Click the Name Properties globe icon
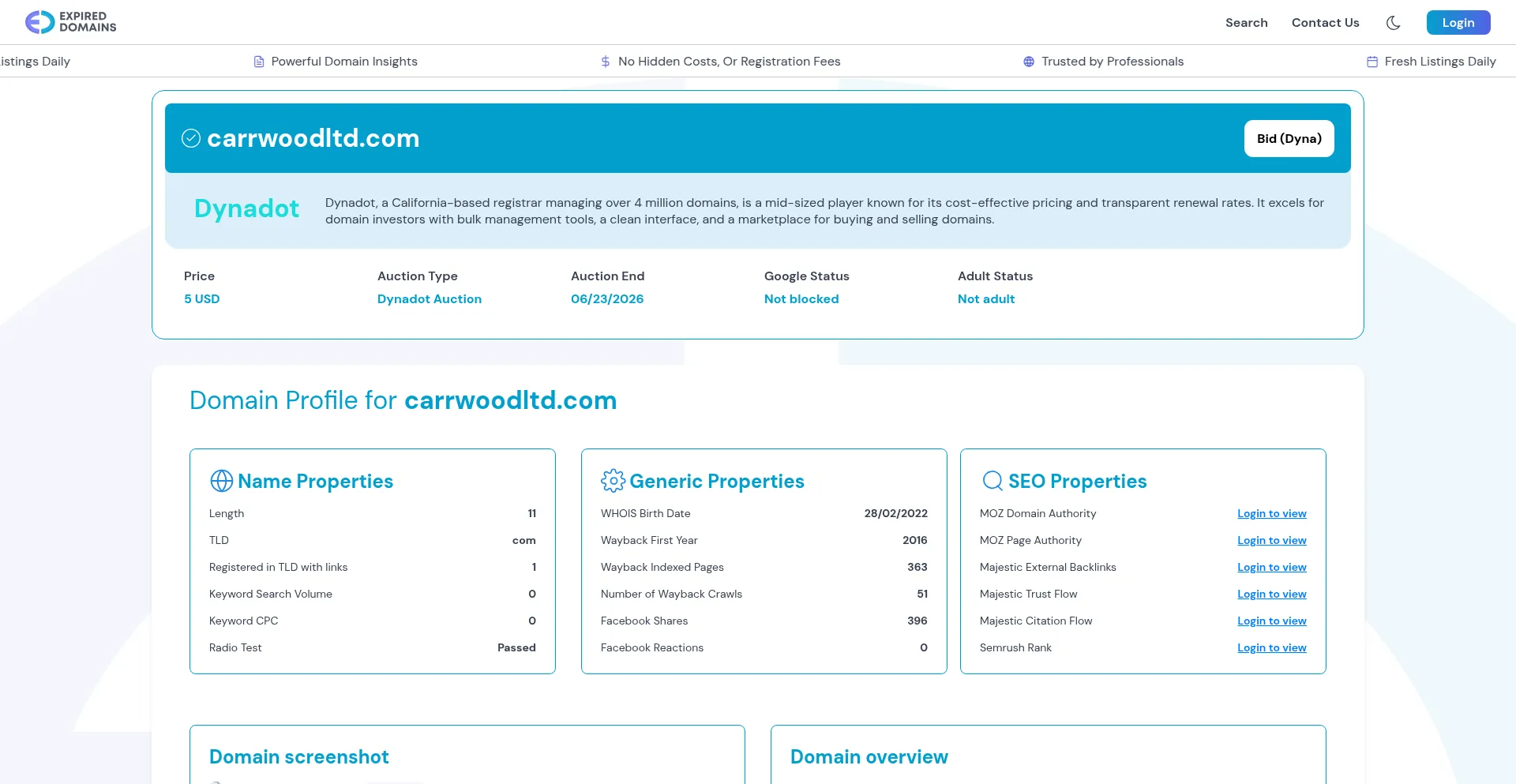The height and width of the screenshot is (784, 1516). pos(222,481)
